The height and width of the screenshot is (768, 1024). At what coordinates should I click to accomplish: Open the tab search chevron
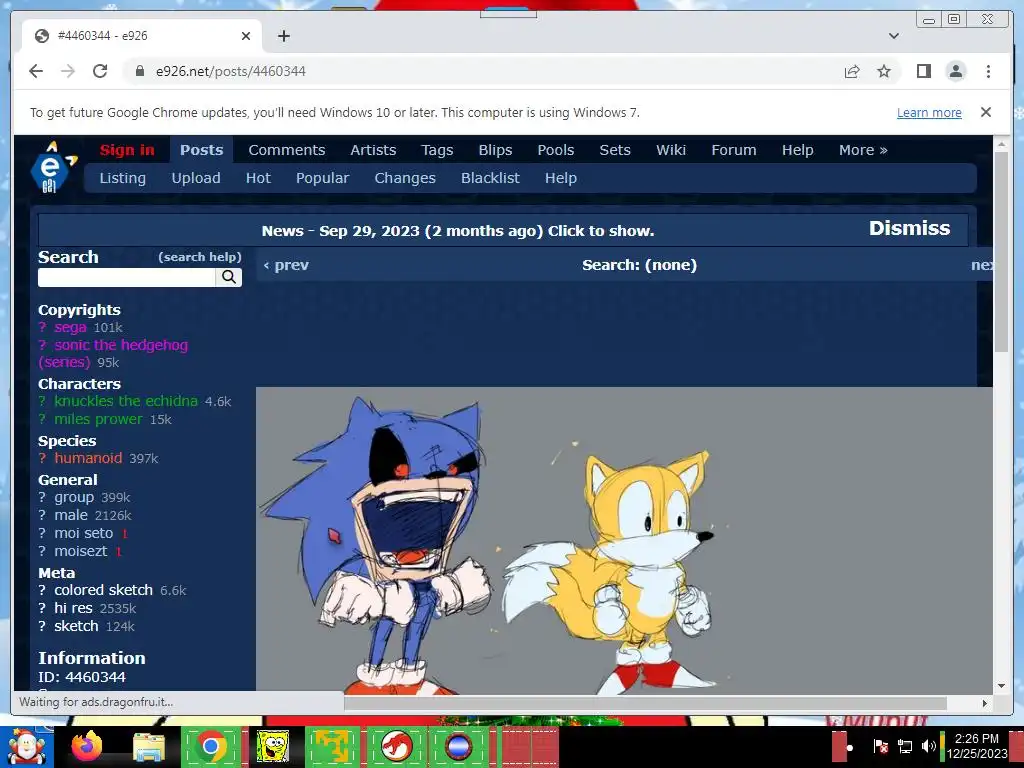pyautogui.click(x=893, y=36)
